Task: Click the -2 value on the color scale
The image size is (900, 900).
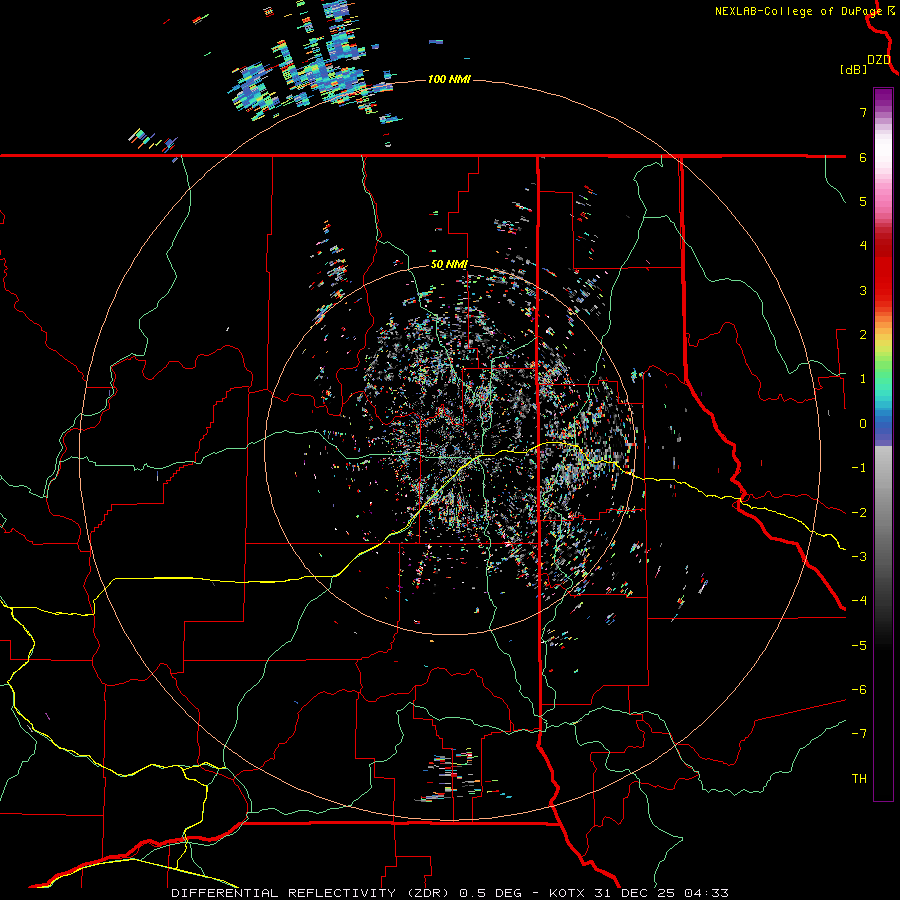Action: [x=859, y=513]
